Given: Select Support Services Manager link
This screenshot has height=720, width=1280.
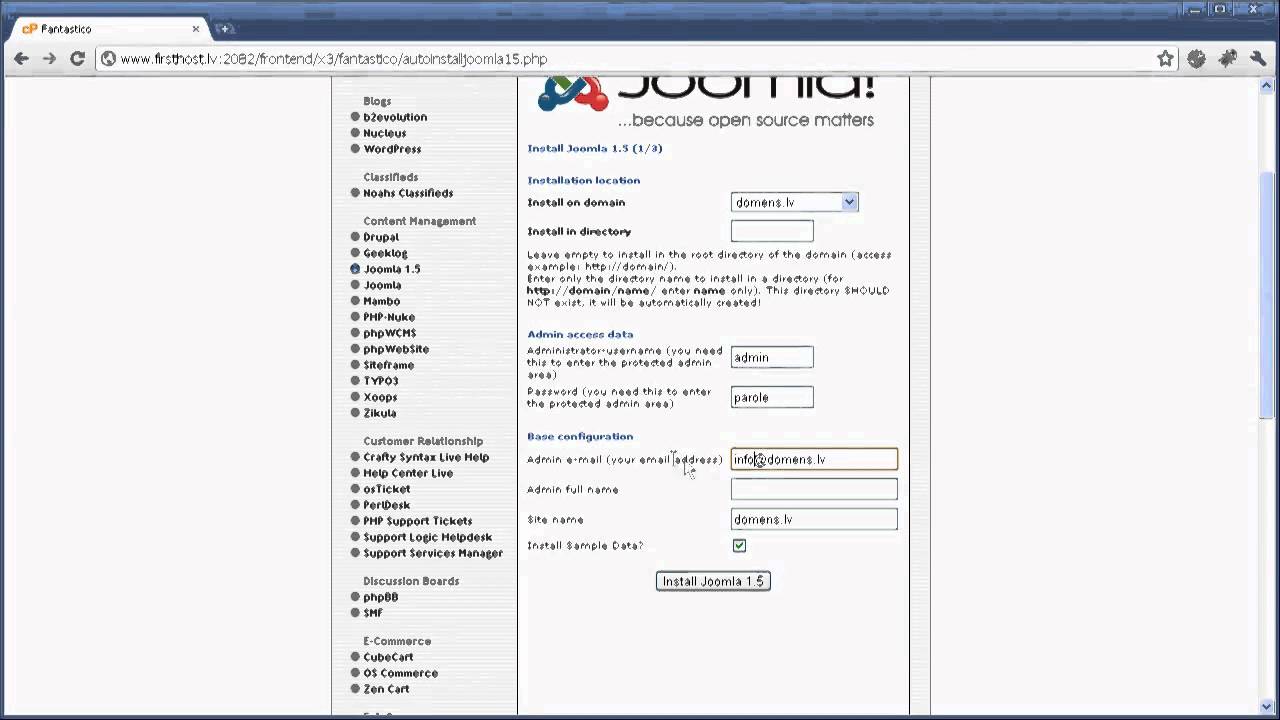Looking at the screenshot, I should (x=433, y=553).
